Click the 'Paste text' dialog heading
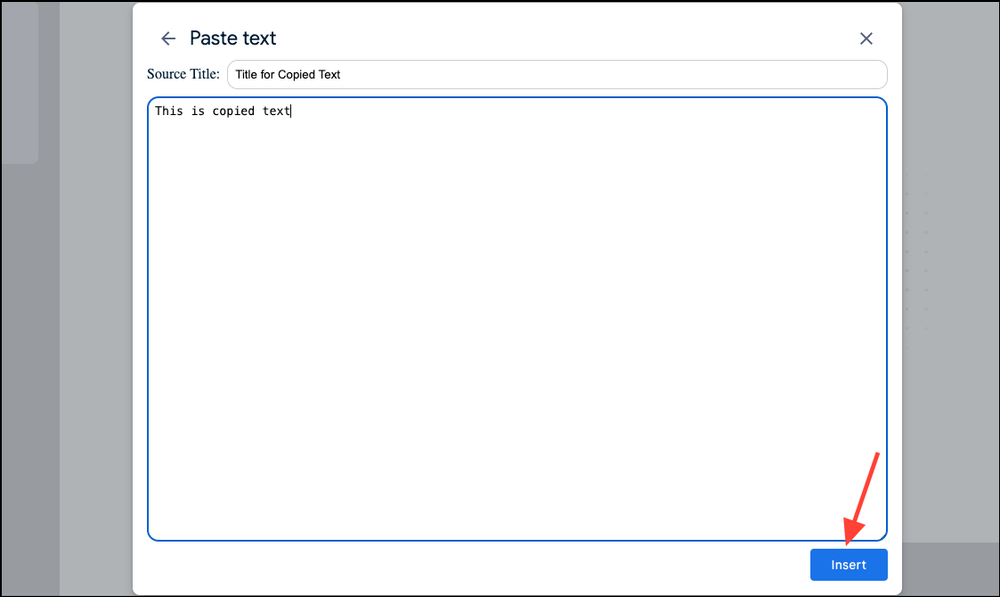The width and height of the screenshot is (1000, 597). pyautogui.click(x=232, y=38)
